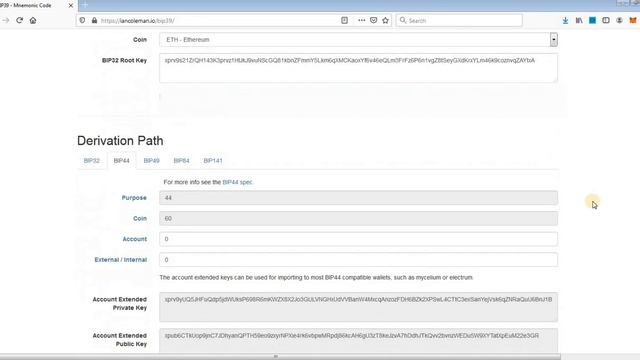Image resolution: width=640 pixels, height=360 pixels.
Task: Click the Derivation Path heading
Action: 120,141
